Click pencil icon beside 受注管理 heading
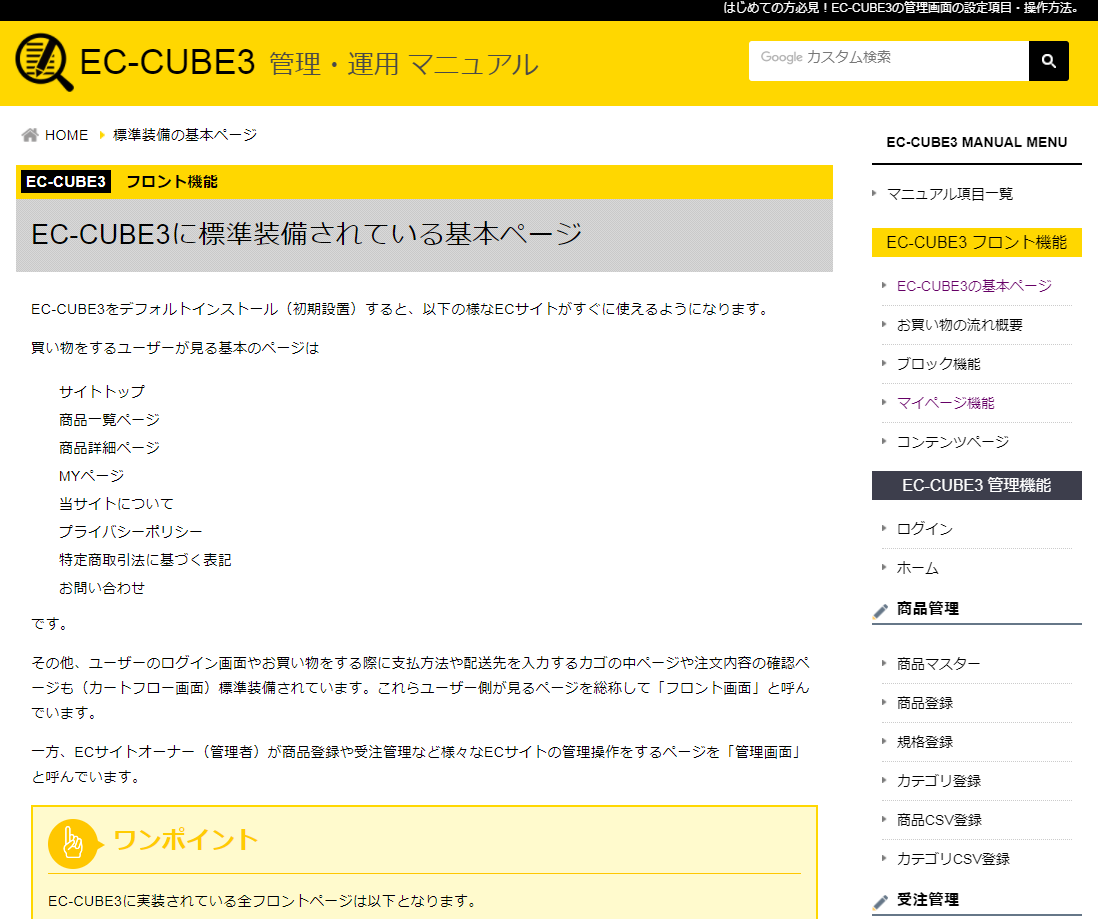Viewport: 1098px width, 919px height. coord(881,901)
